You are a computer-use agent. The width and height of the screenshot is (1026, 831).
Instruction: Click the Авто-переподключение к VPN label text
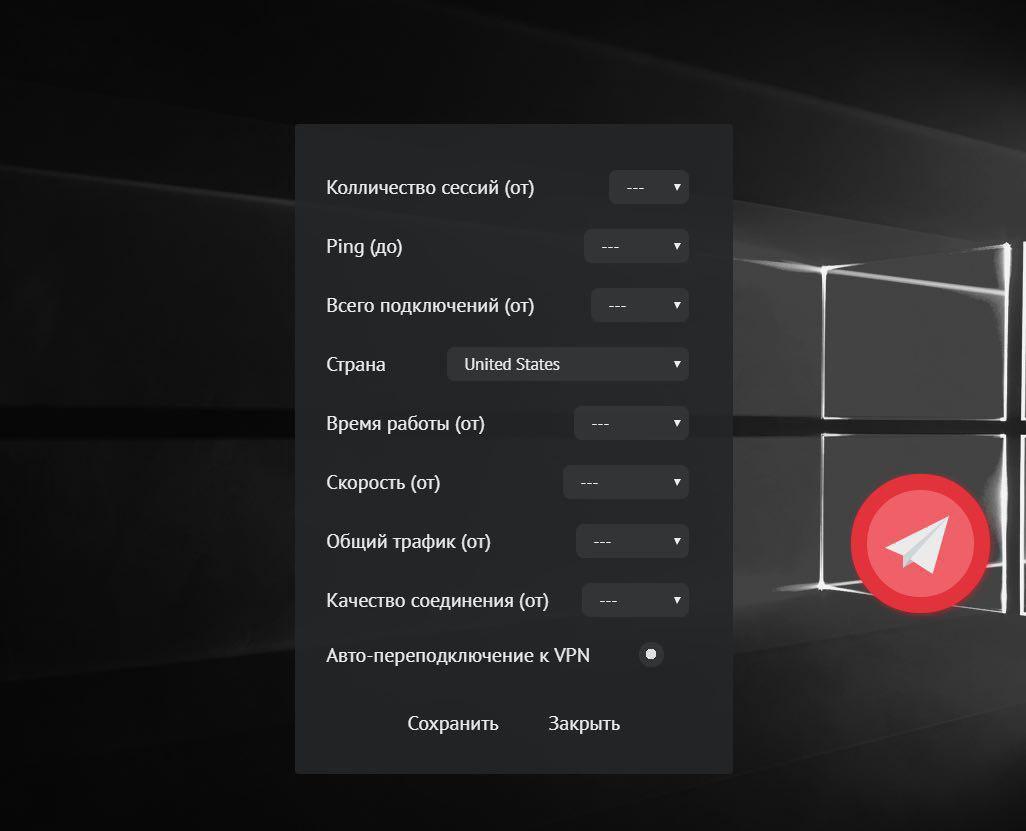pos(458,656)
